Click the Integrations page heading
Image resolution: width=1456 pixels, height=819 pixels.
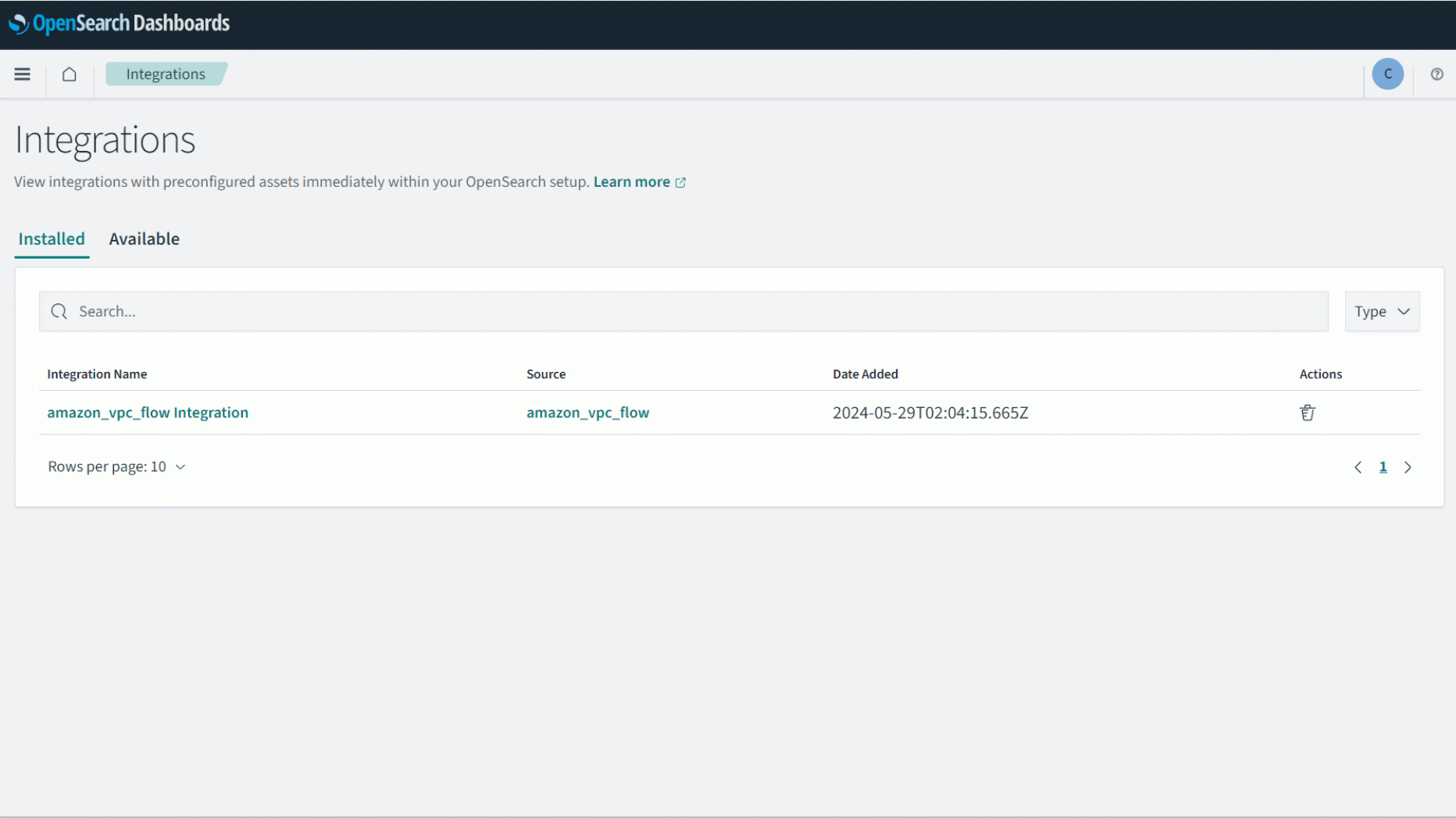click(105, 141)
